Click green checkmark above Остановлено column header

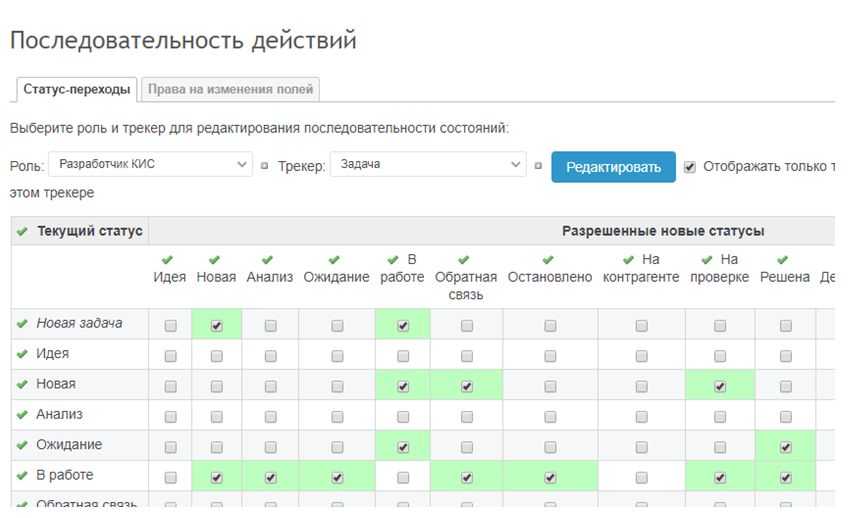(549, 260)
